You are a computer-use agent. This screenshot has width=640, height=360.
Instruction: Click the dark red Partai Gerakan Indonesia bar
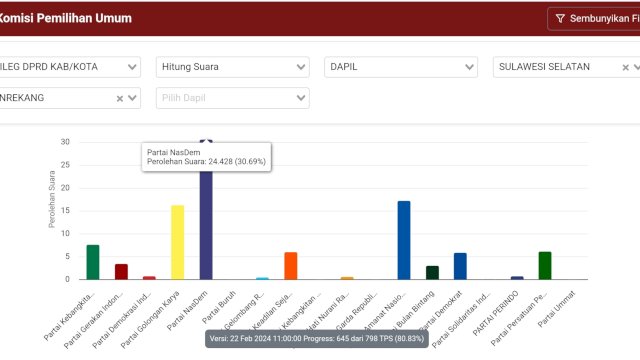(121, 272)
